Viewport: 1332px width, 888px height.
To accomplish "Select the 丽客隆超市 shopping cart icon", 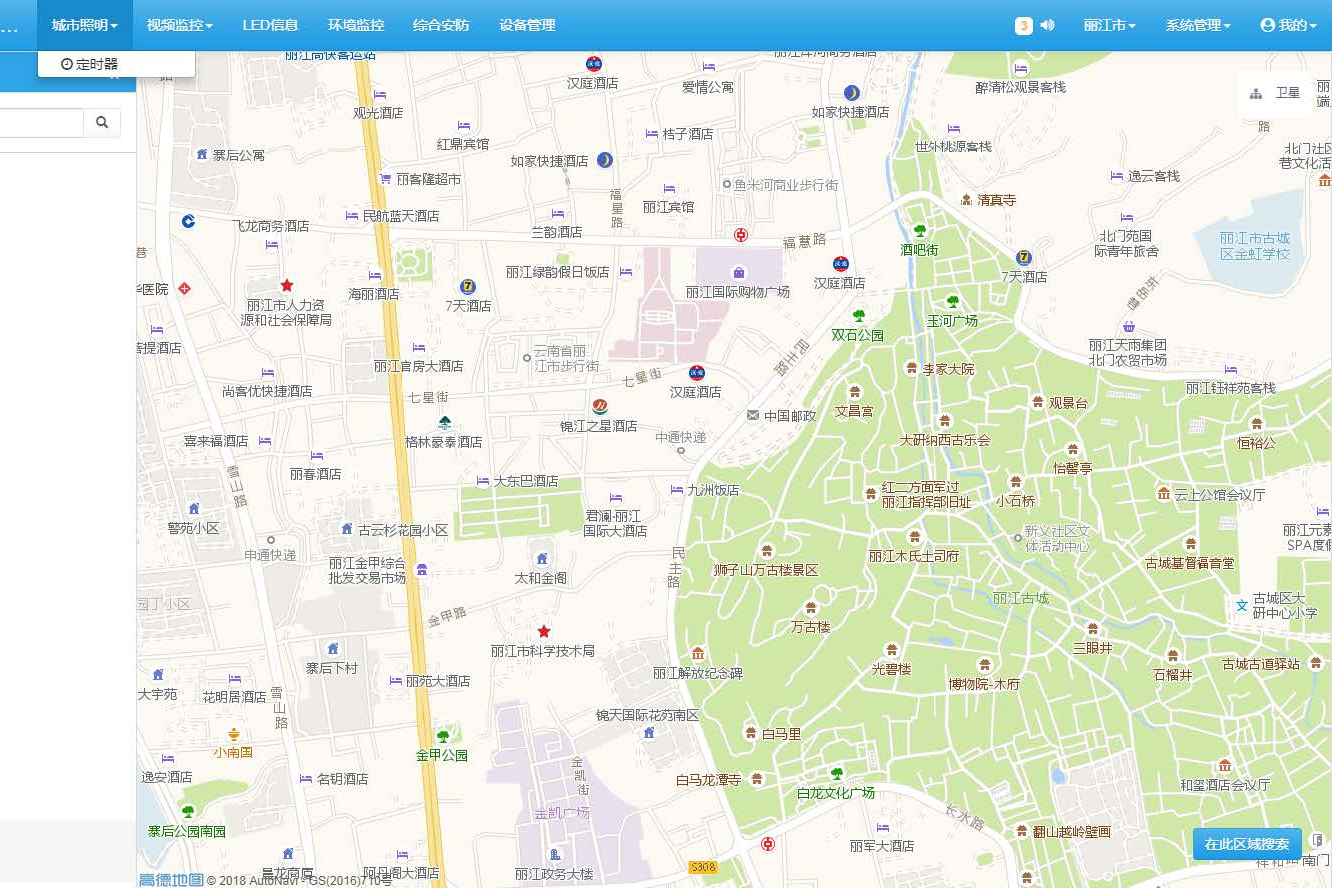I will [385, 178].
